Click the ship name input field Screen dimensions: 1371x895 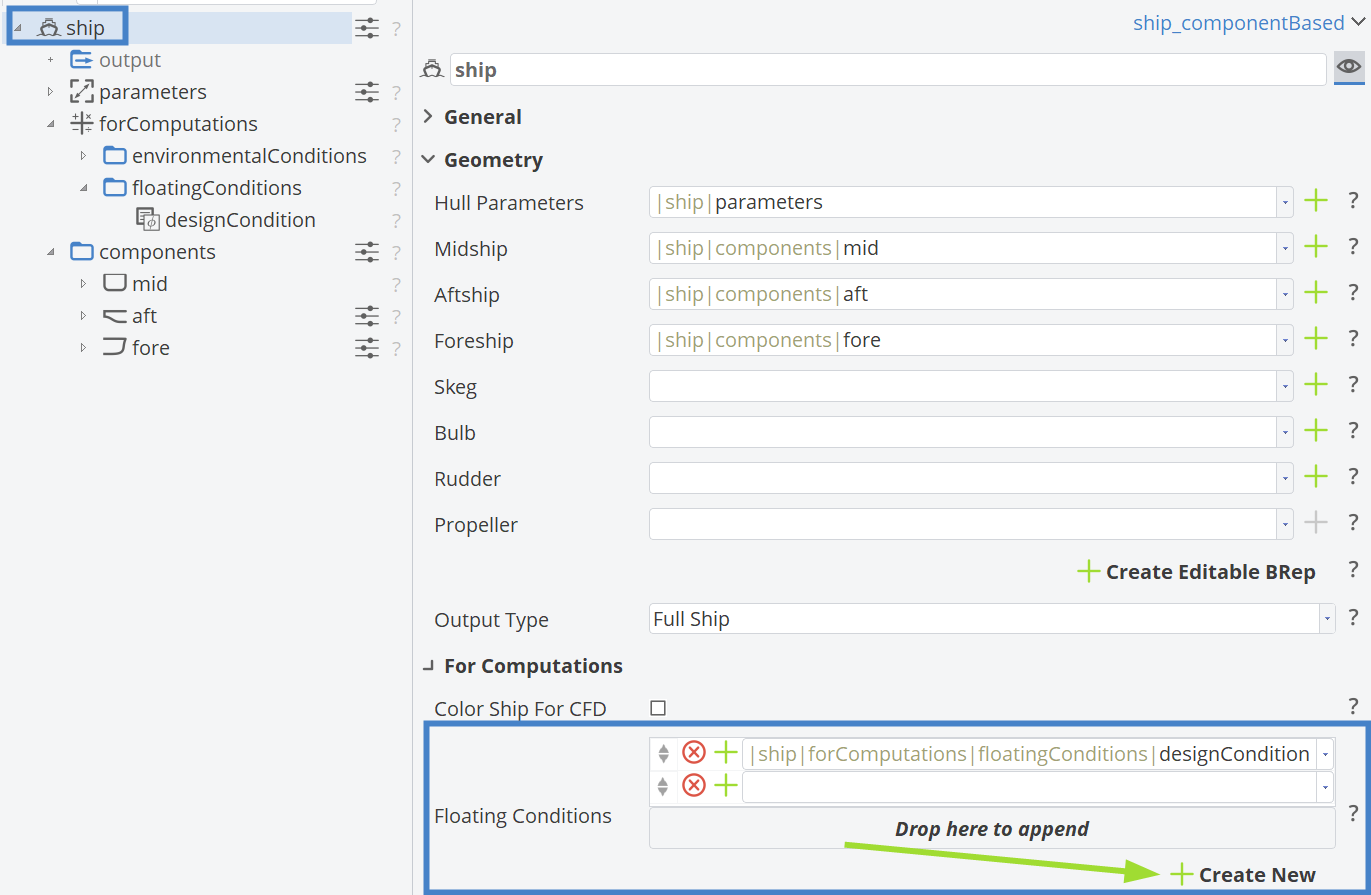[x=886, y=70]
